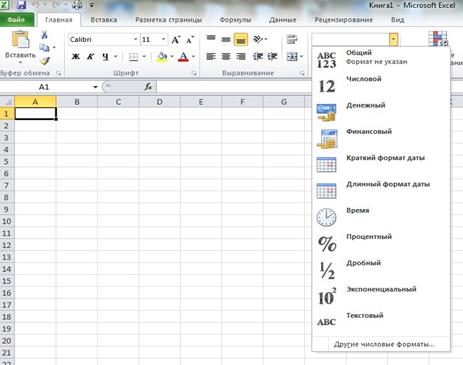463x365 pixels.
Task: Click the formula bar input field
Action: point(233,87)
